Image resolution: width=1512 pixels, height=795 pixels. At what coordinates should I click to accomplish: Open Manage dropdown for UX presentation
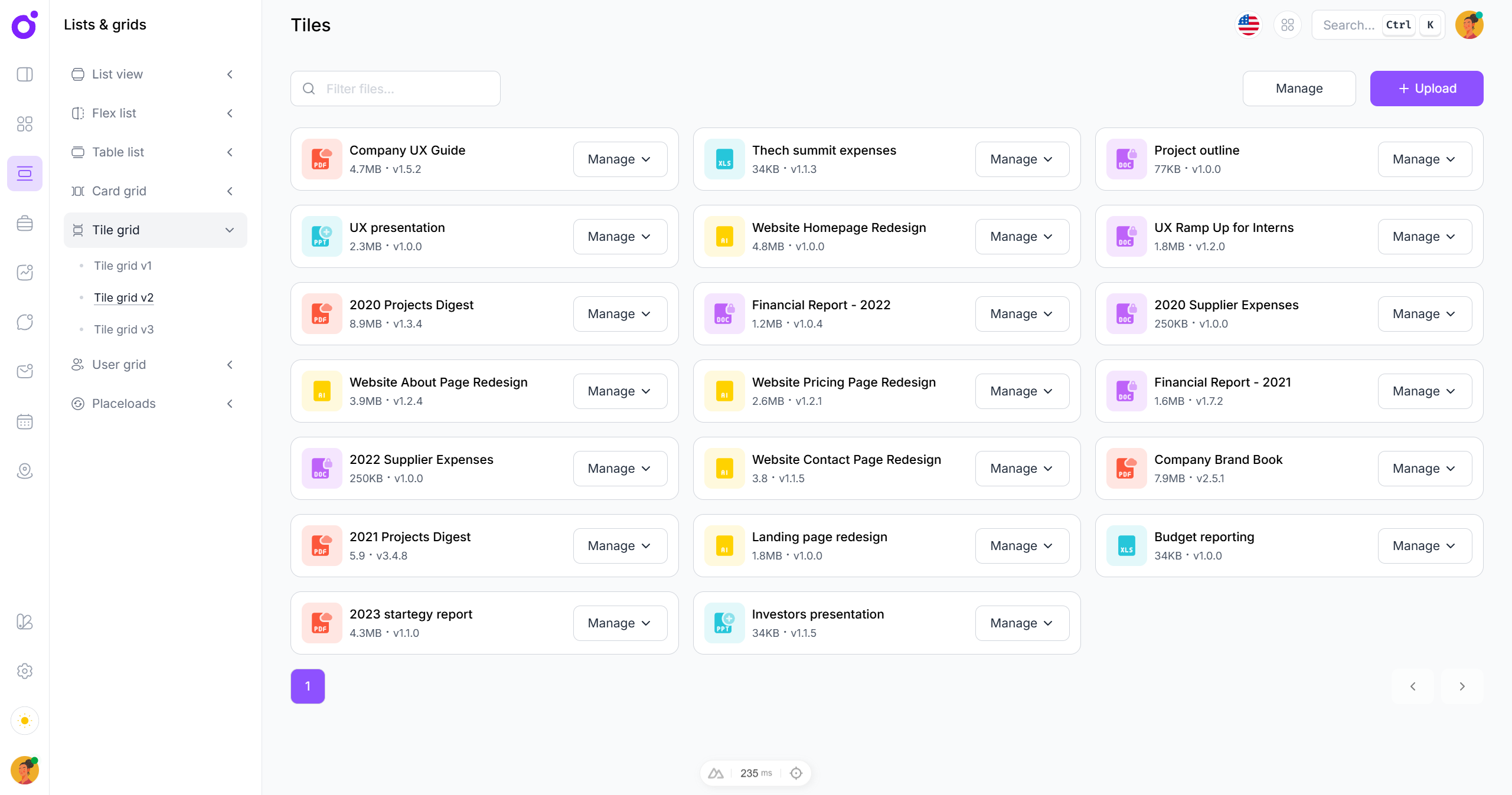click(x=619, y=237)
